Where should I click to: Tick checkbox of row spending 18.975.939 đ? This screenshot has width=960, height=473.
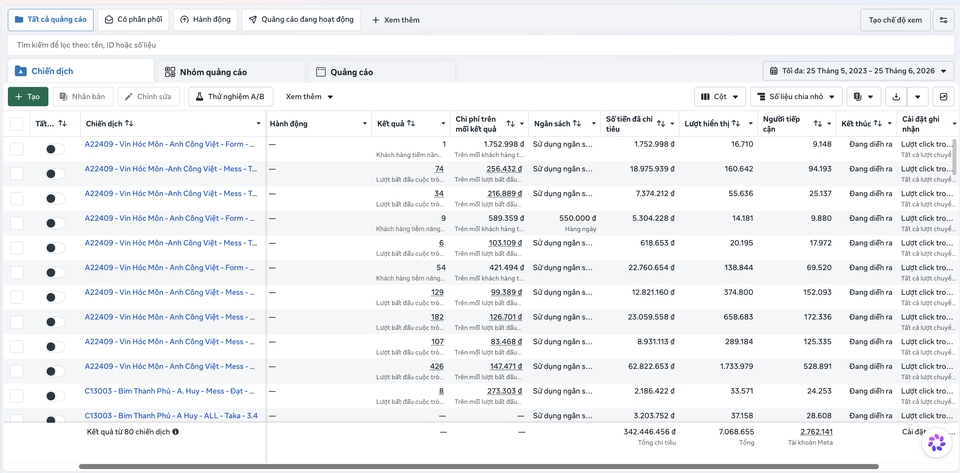pyautogui.click(x=17, y=174)
